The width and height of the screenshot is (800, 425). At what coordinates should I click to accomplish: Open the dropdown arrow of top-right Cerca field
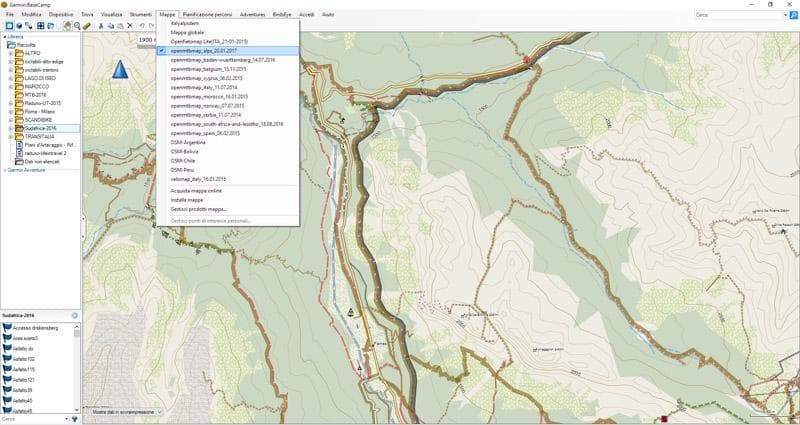[785, 15]
